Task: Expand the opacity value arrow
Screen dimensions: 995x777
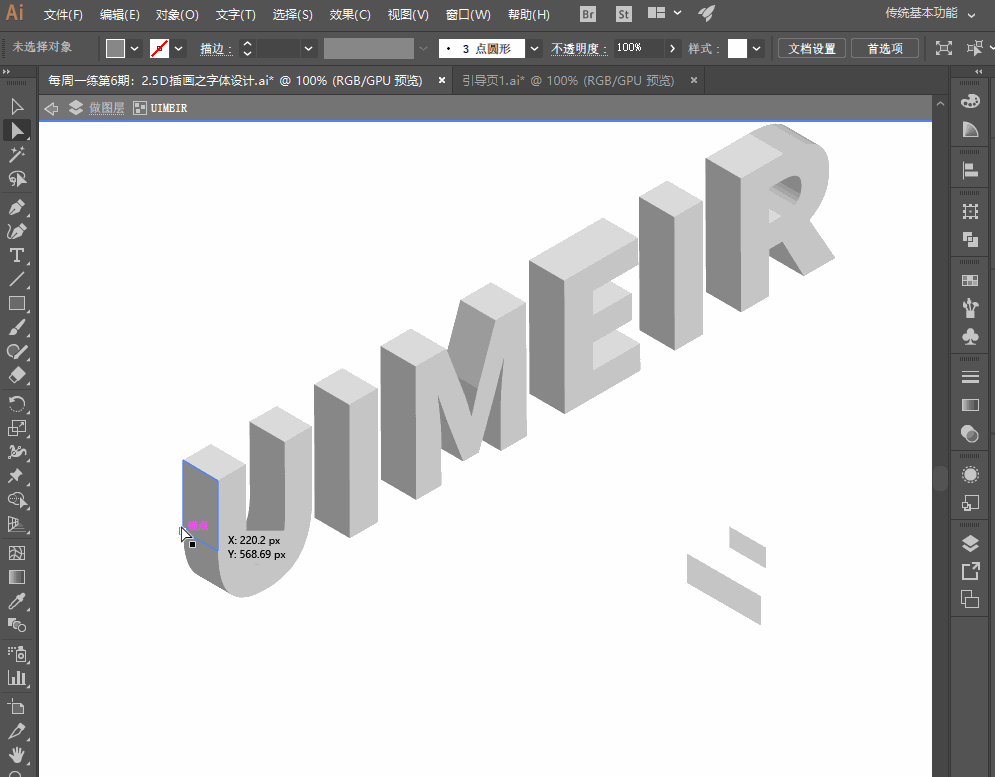Action: (673, 48)
